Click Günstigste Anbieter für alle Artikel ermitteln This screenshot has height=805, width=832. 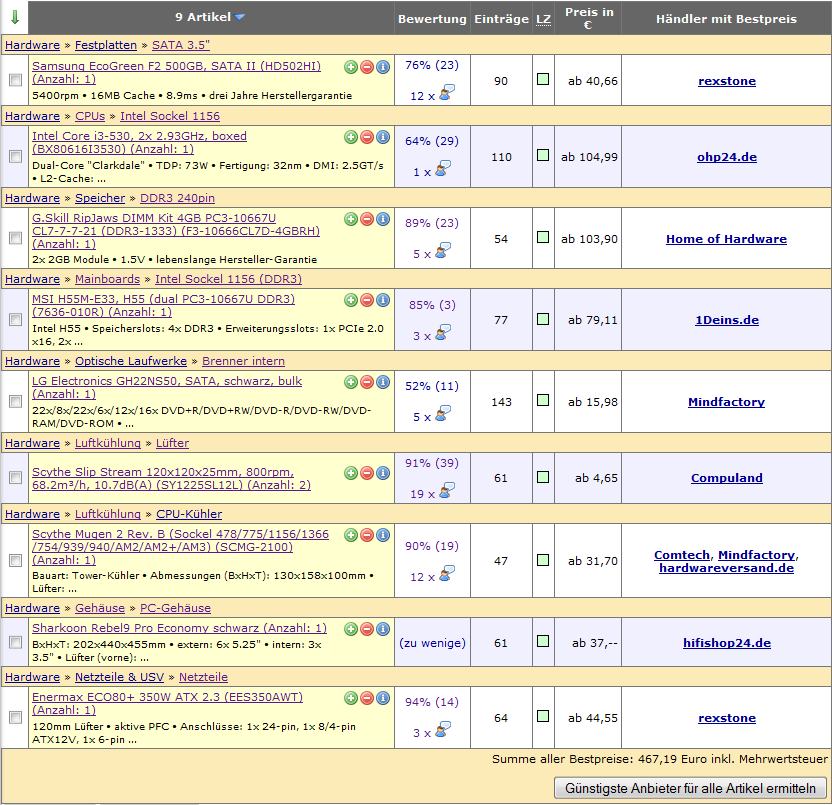[x=690, y=789]
